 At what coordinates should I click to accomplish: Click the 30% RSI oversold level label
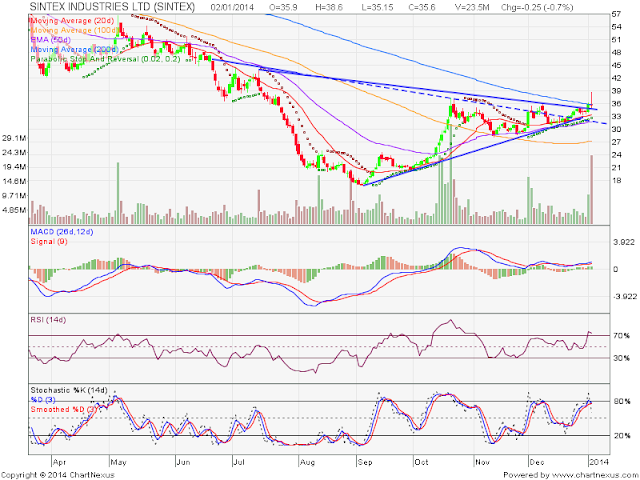pos(621,358)
